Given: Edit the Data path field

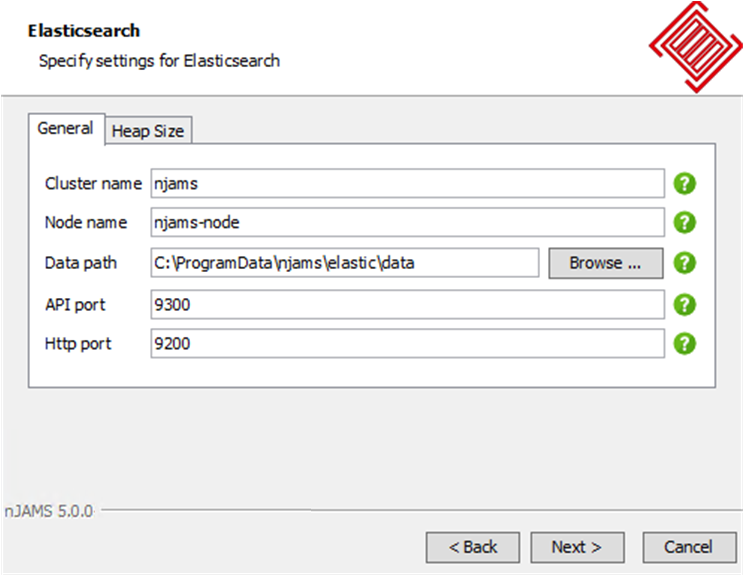Looking at the screenshot, I should pos(344,263).
